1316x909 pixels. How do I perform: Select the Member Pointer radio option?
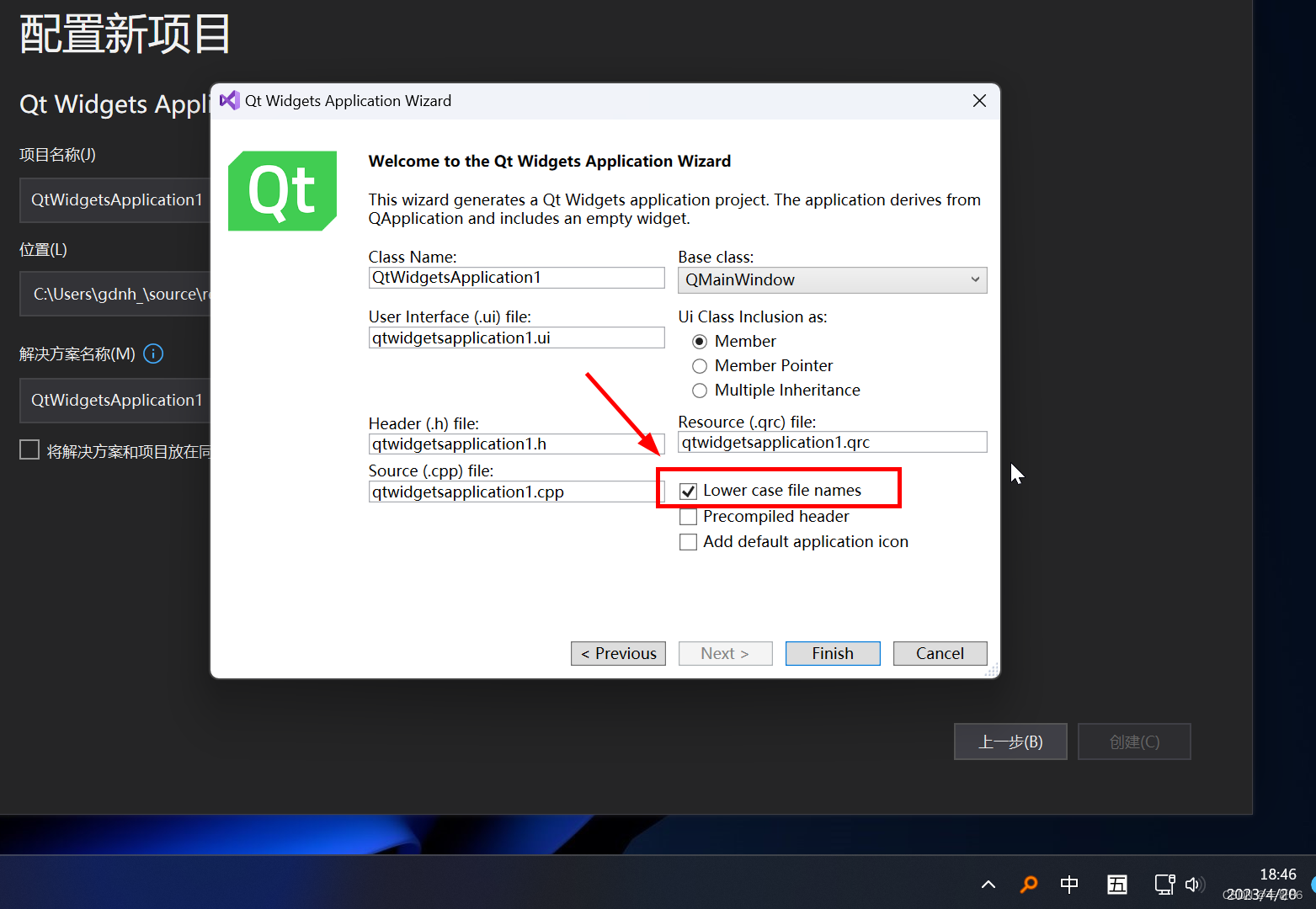click(700, 366)
